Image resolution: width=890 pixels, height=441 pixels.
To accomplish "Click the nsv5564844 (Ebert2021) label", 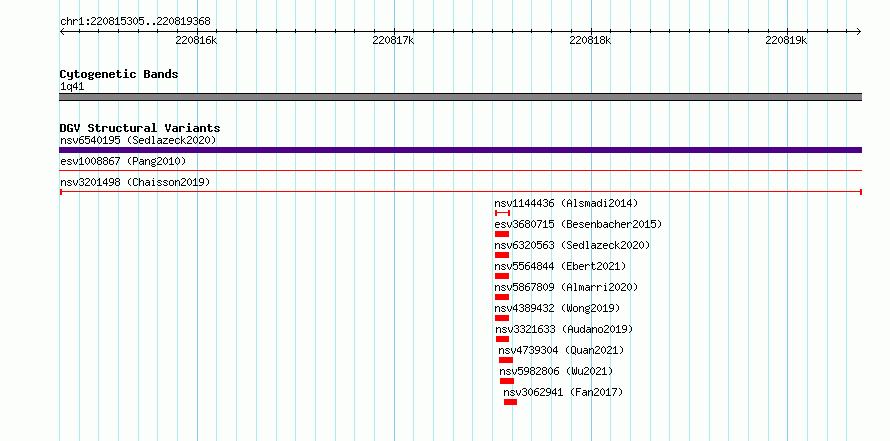I will tap(560, 266).
